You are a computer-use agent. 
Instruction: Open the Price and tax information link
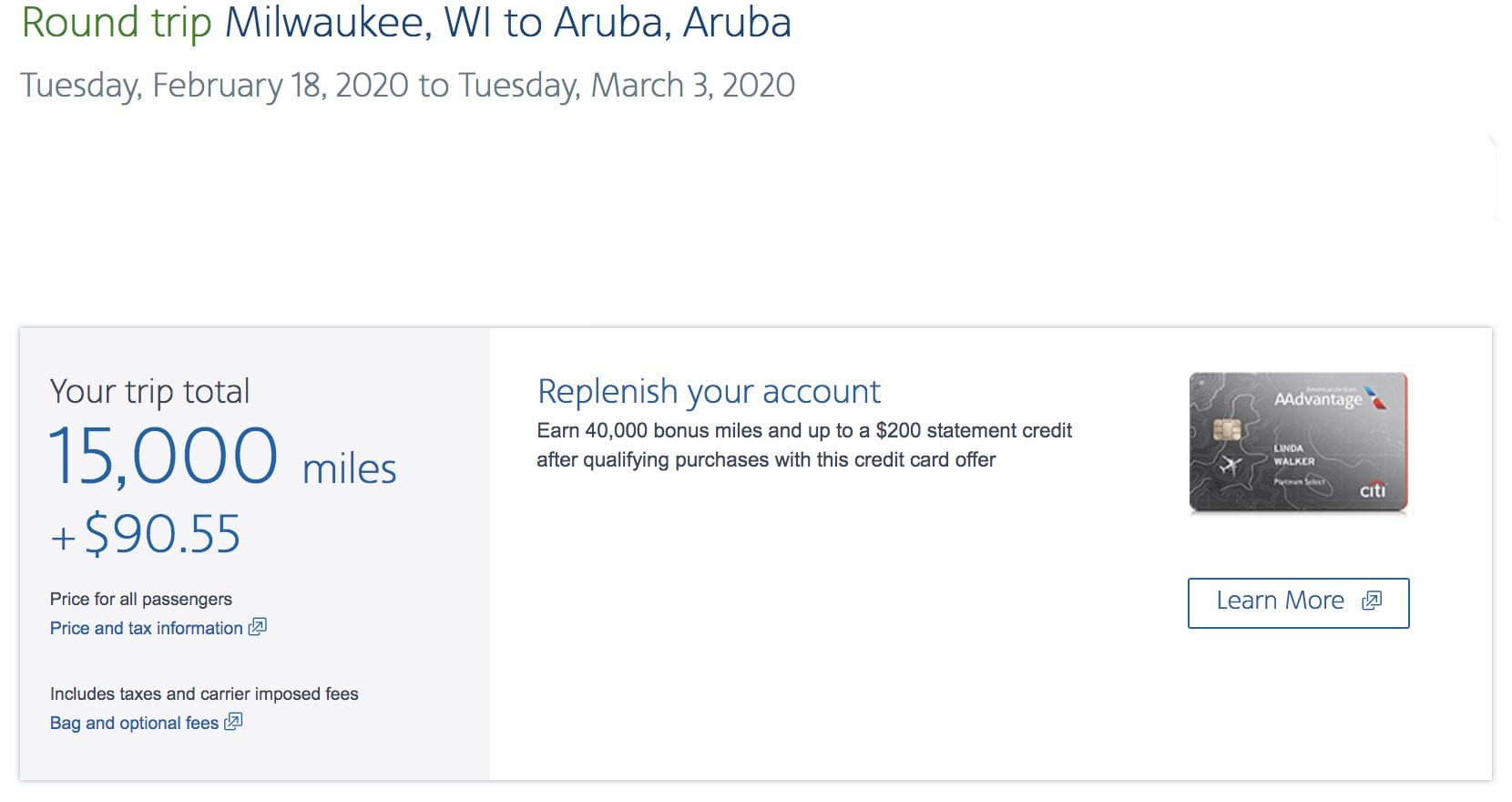click(147, 628)
